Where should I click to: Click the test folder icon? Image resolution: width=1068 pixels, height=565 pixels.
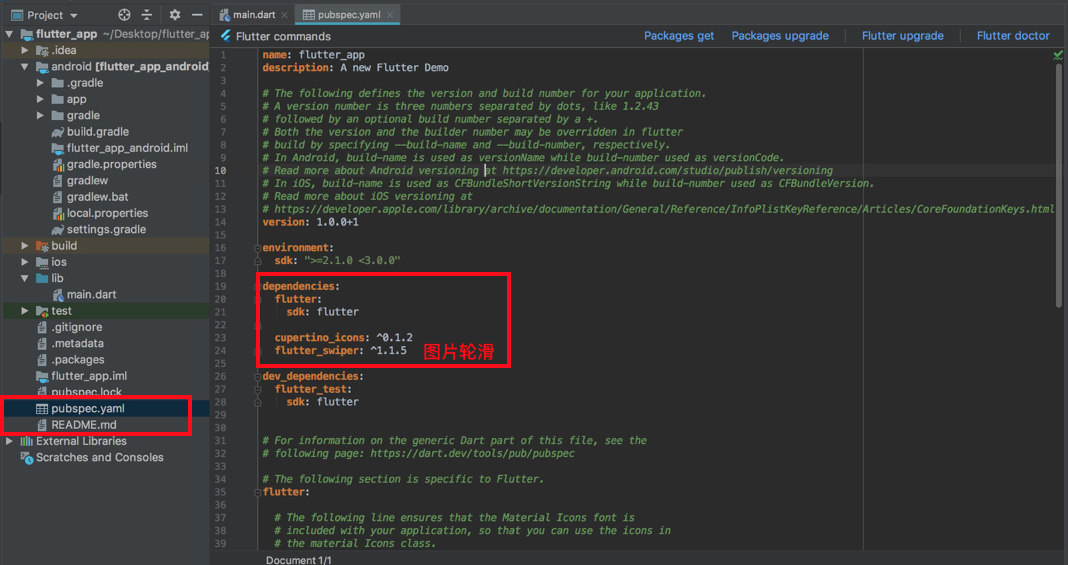tap(42, 311)
